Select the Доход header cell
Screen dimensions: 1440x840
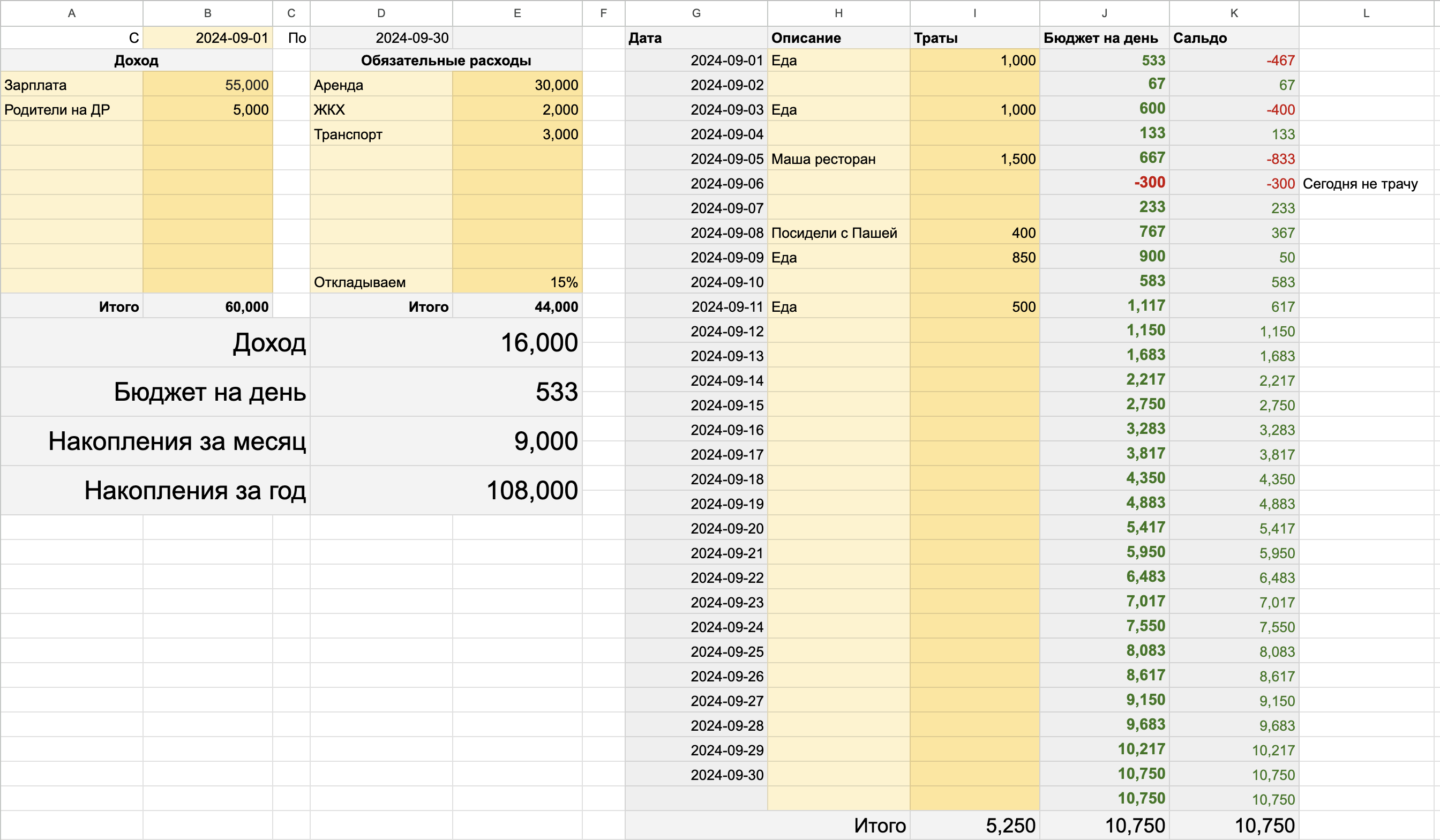137,60
